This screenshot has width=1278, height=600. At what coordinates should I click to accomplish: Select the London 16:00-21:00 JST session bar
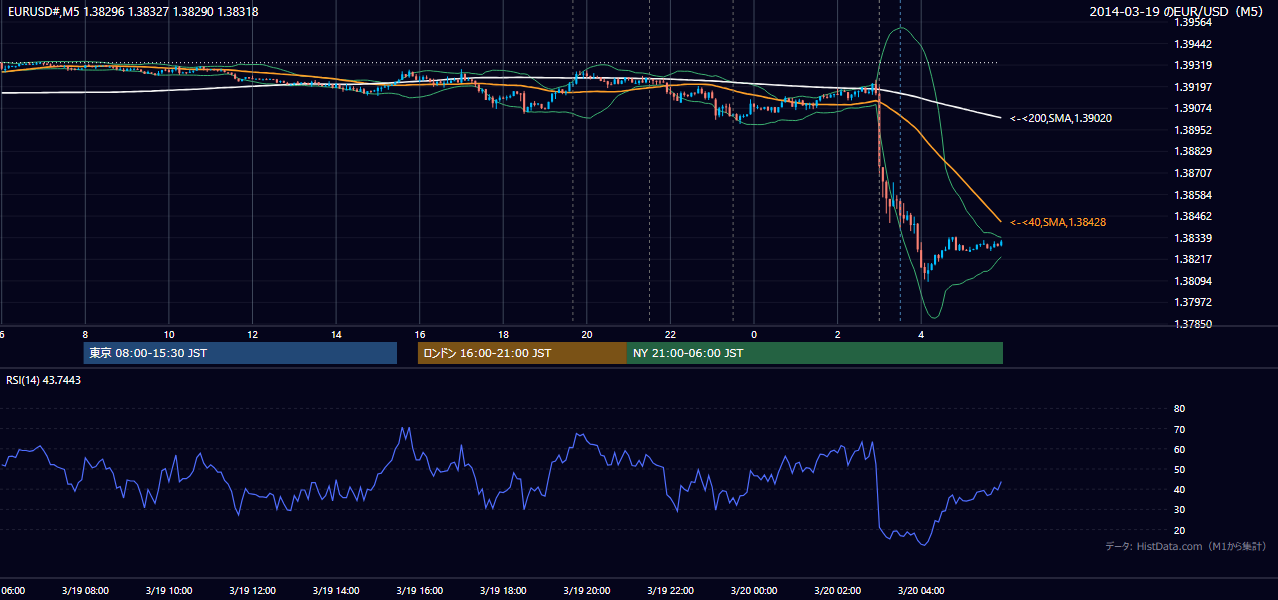tap(522, 353)
